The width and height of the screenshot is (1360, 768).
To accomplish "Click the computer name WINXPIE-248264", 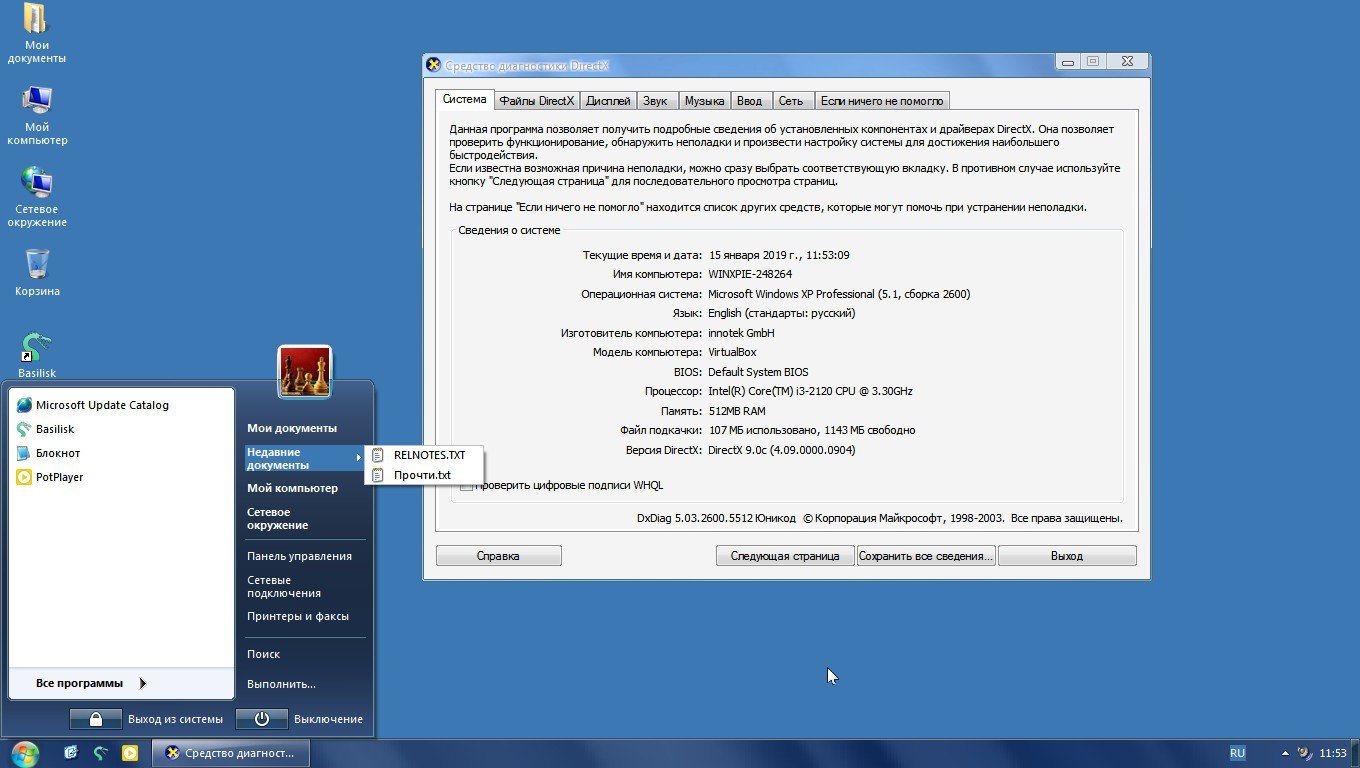I will [750, 274].
